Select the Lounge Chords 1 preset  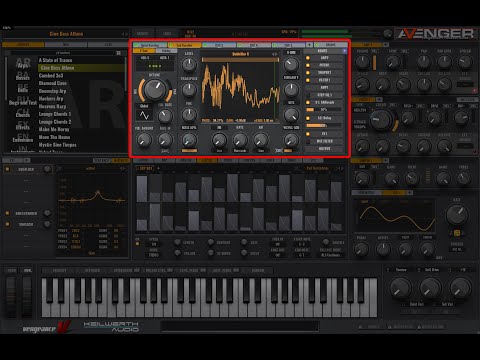(55, 114)
